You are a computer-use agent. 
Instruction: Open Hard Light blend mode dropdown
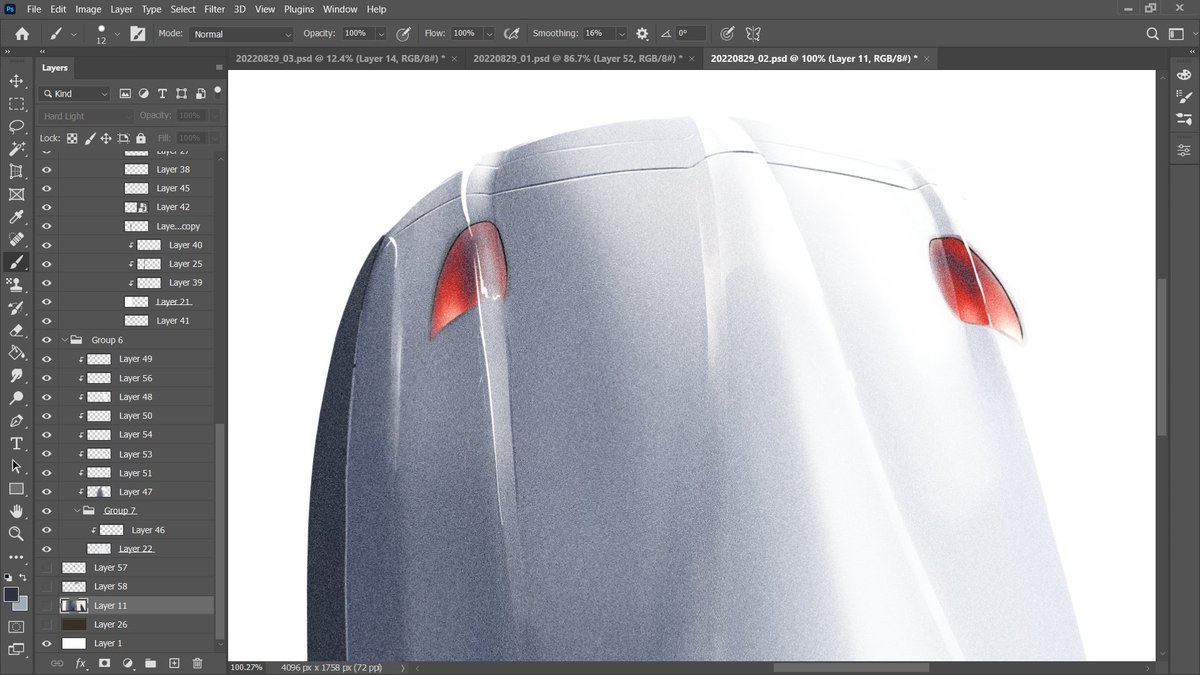(x=85, y=116)
